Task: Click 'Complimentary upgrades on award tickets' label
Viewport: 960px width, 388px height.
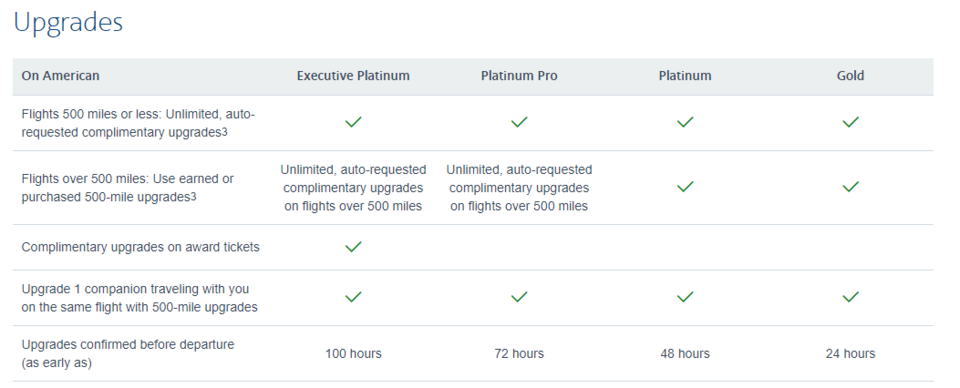Action: pyautogui.click(x=140, y=247)
